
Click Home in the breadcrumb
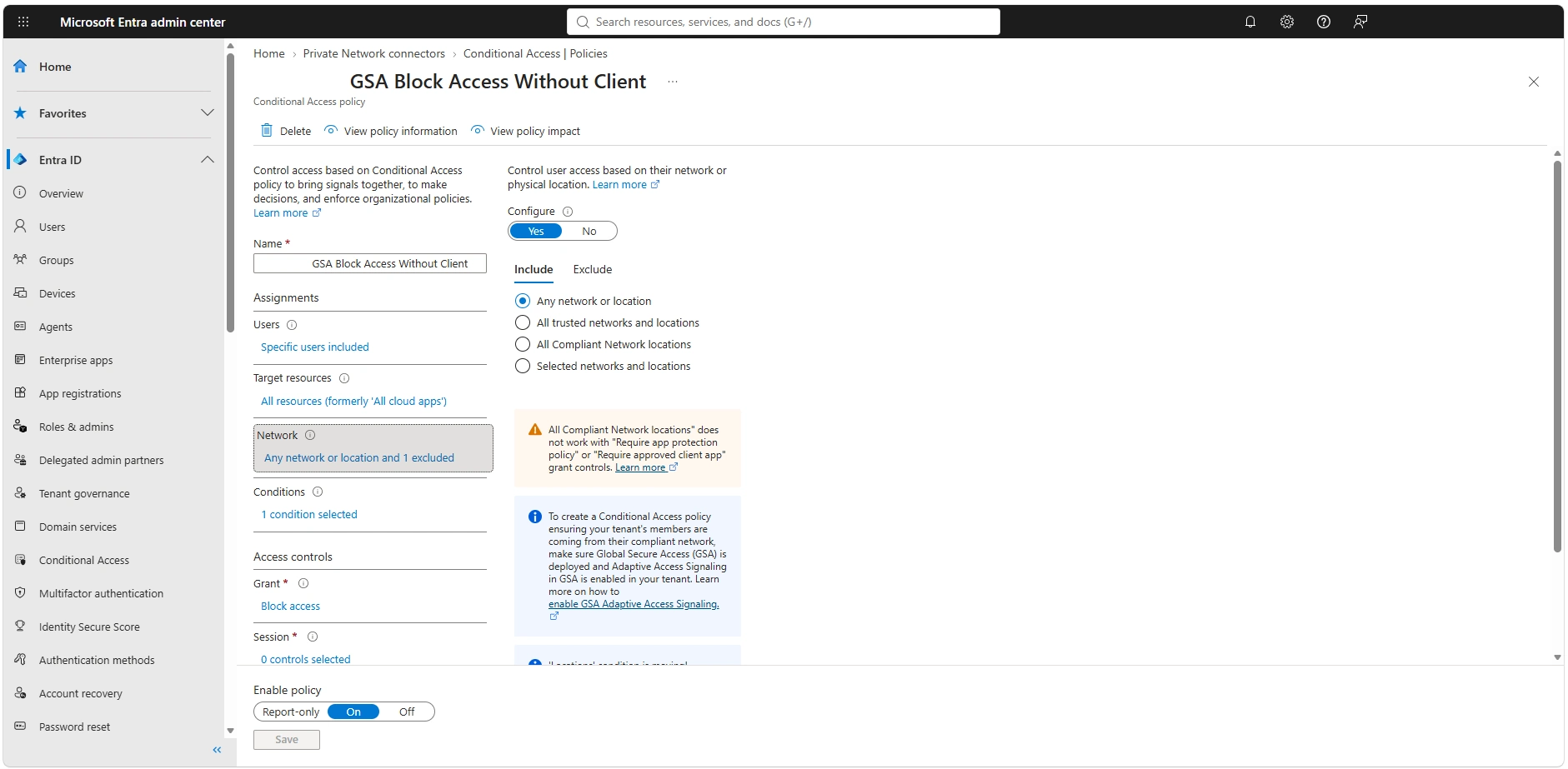(x=269, y=54)
